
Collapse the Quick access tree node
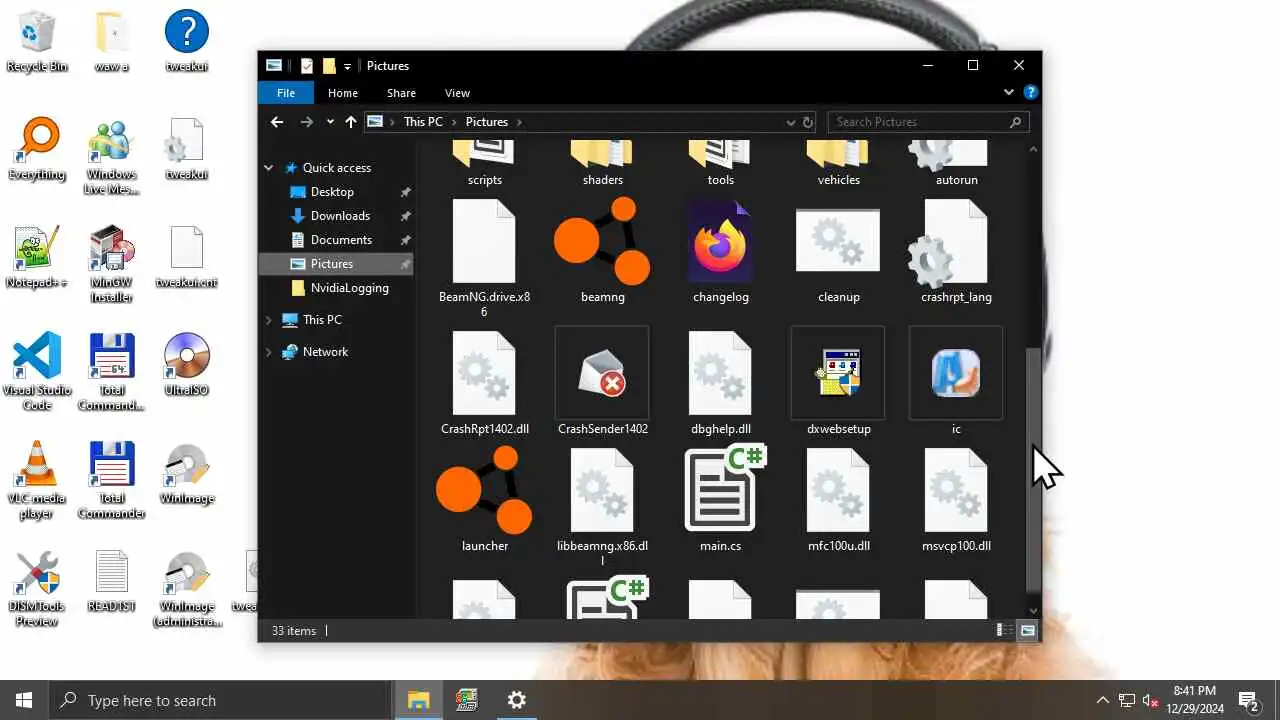(x=269, y=168)
